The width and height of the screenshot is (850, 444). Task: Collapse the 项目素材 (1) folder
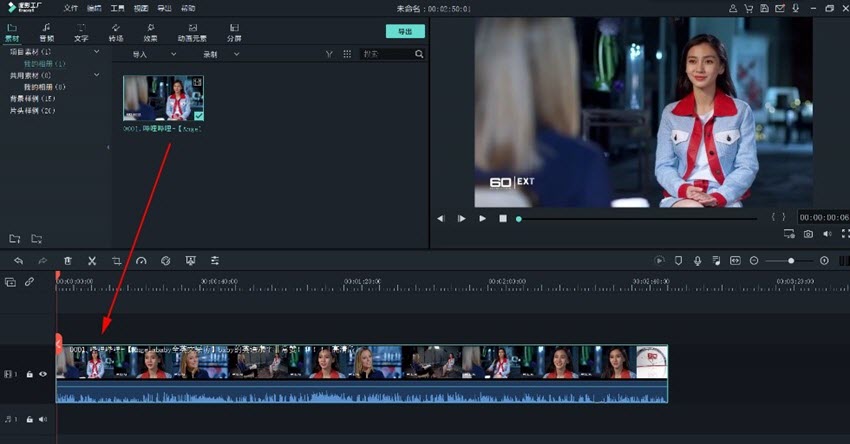point(96,52)
